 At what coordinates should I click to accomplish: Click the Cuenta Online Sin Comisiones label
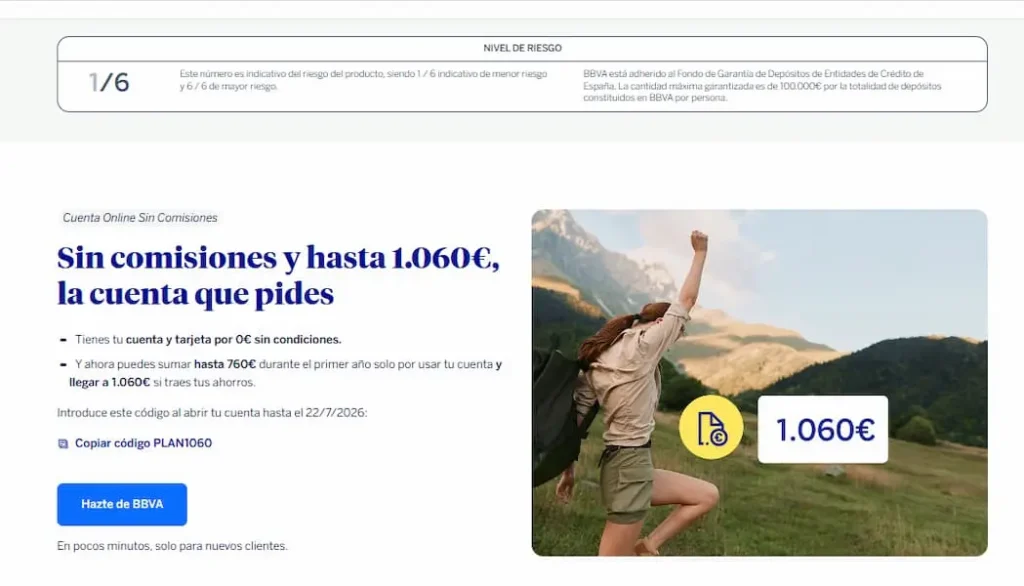coord(140,218)
